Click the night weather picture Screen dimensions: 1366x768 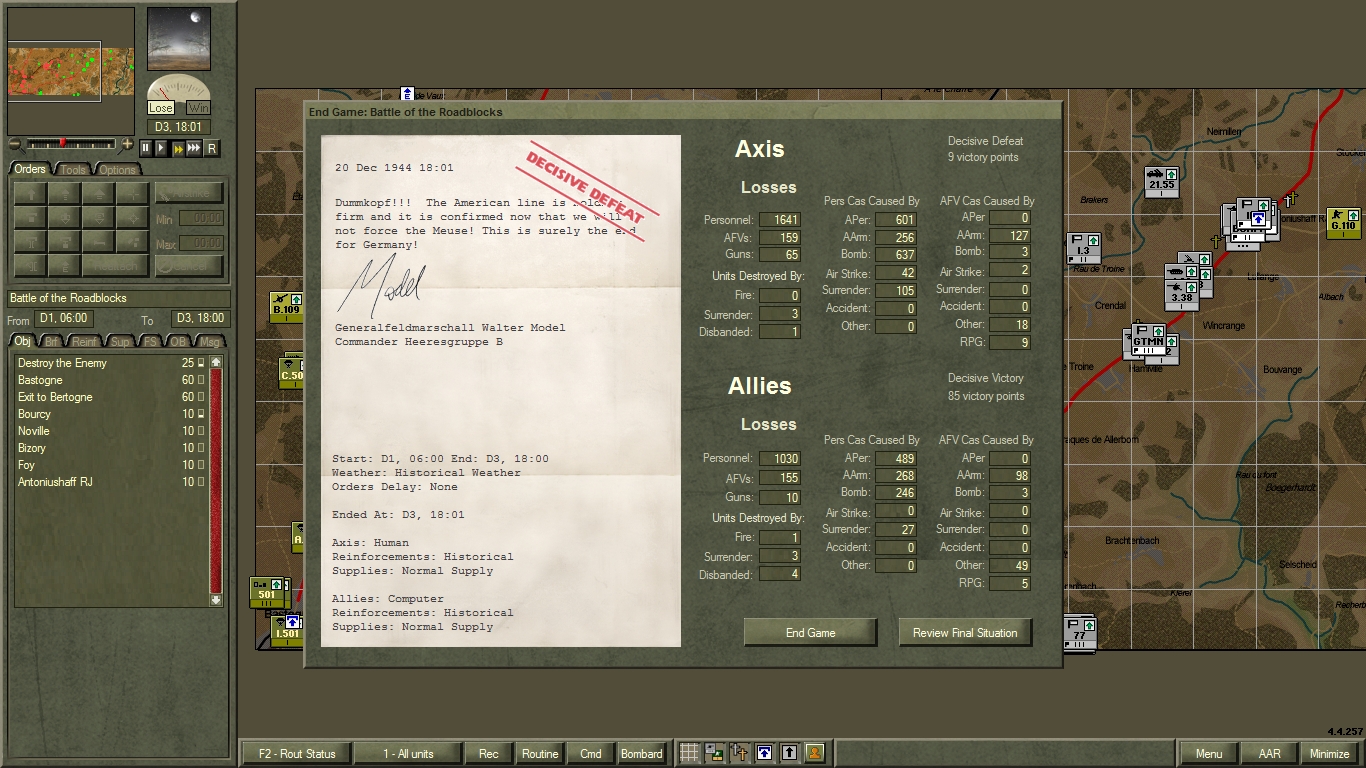click(x=179, y=39)
